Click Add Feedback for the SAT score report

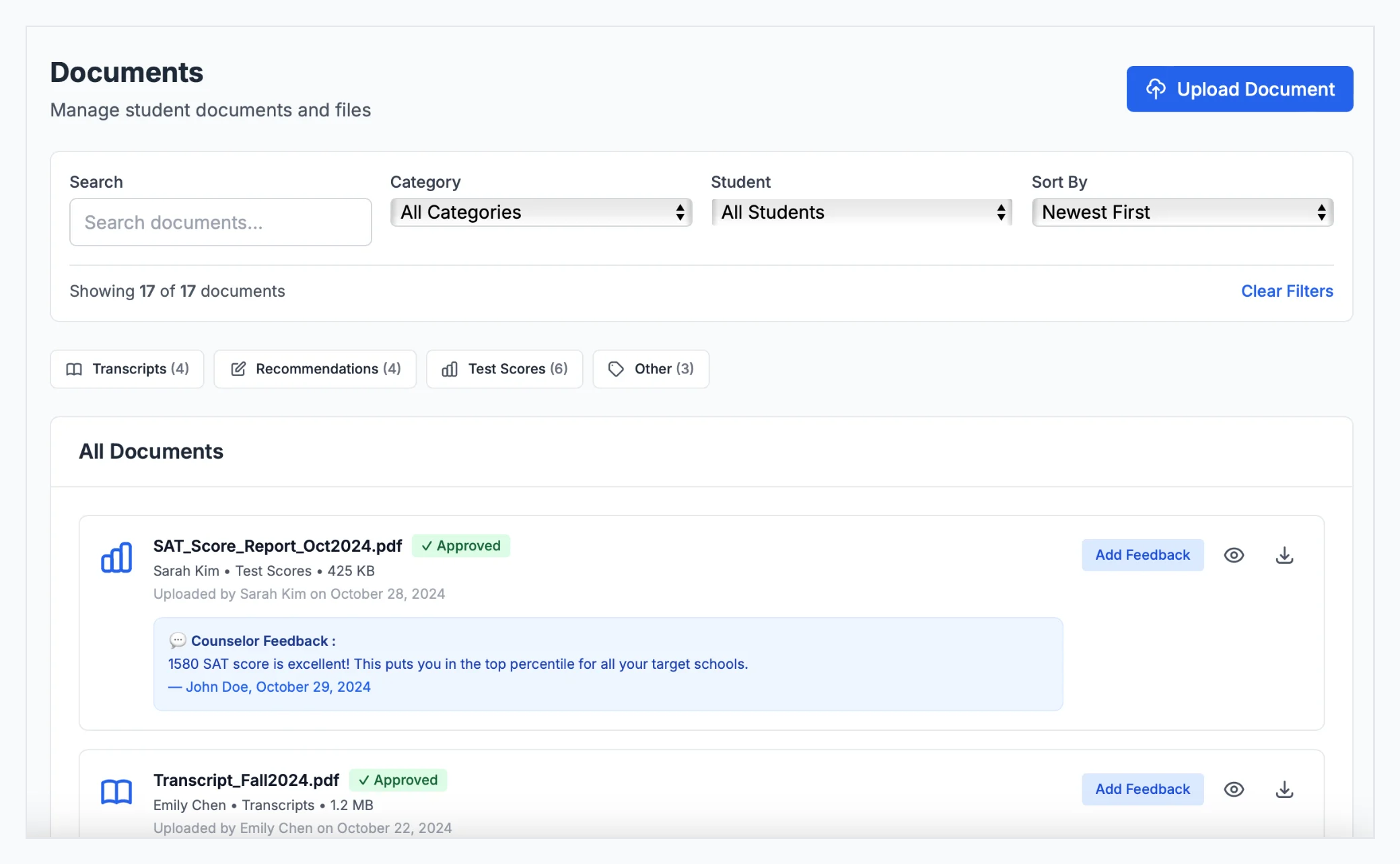1142,555
